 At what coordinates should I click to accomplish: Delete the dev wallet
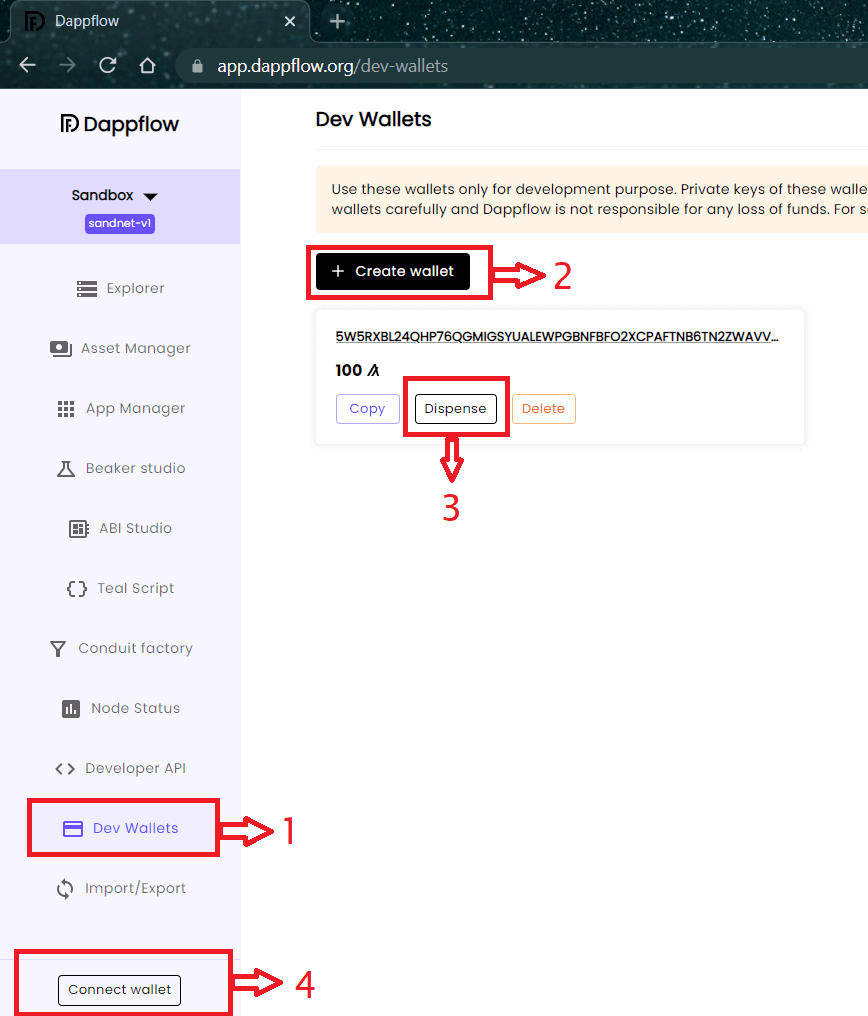(x=543, y=409)
